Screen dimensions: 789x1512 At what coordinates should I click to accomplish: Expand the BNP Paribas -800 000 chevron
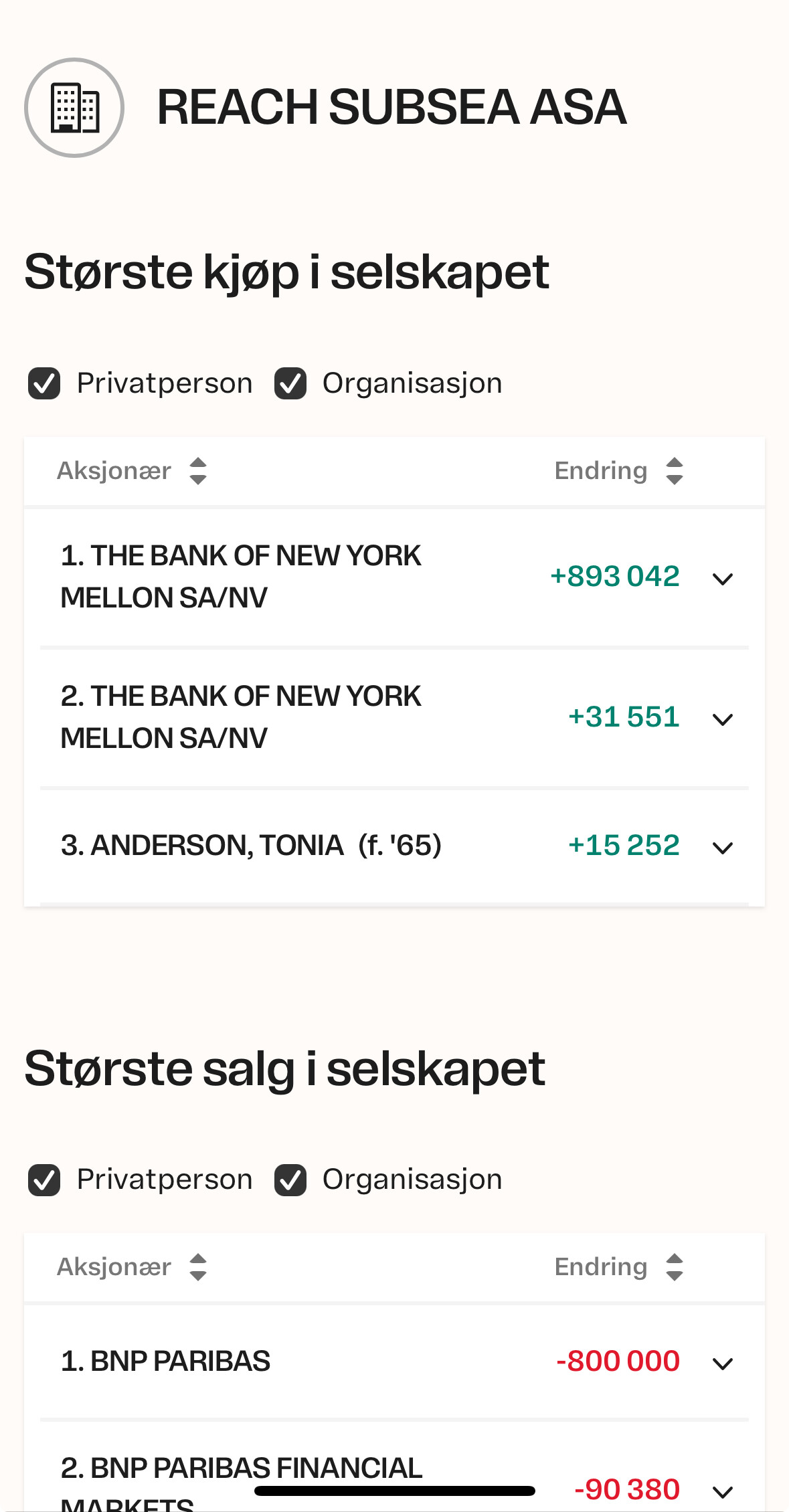tap(723, 1363)
